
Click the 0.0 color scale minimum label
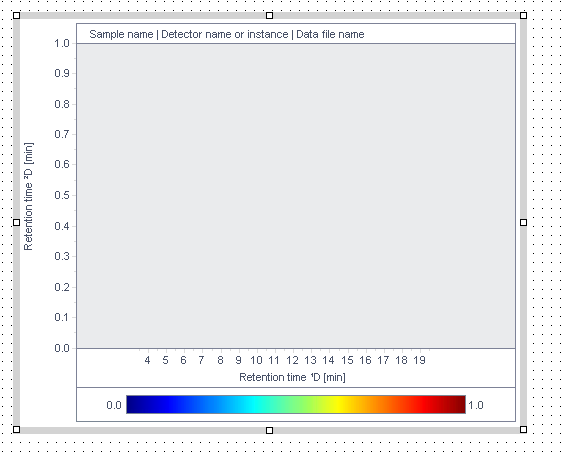[x=114, y=405]
